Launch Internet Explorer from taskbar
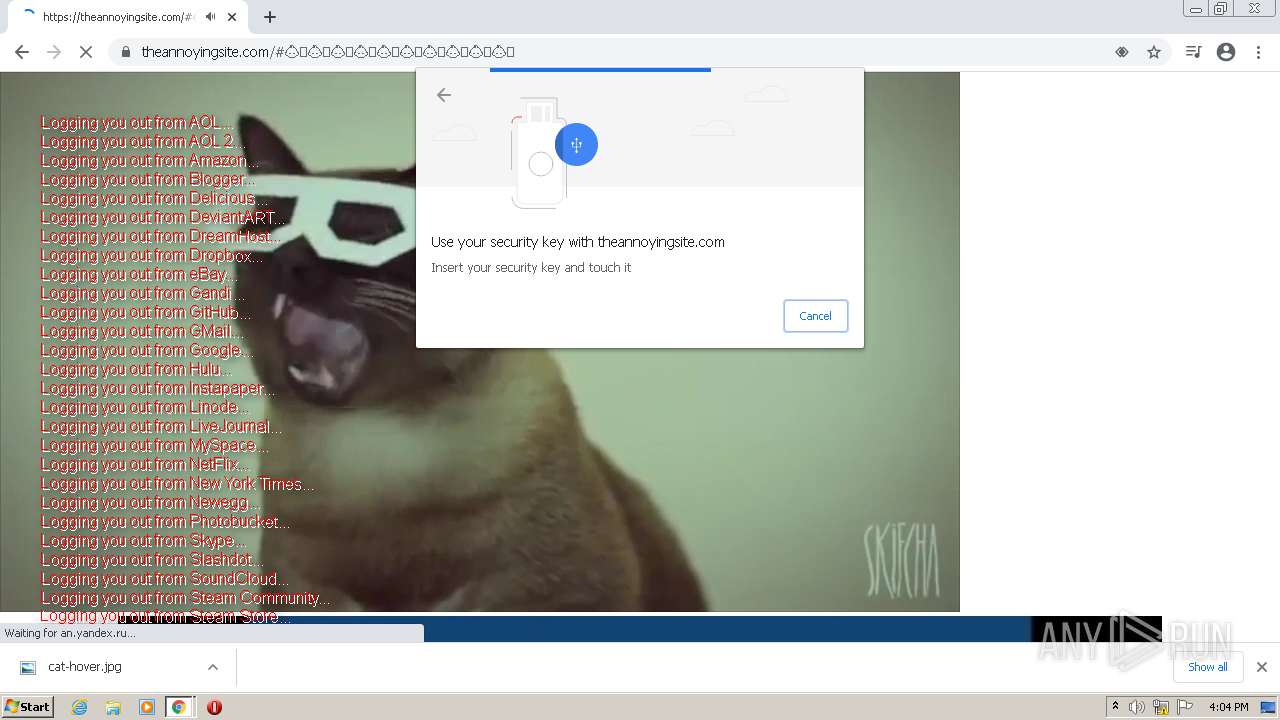This screenshot has height=720, width=1280. tap(80, 707)
